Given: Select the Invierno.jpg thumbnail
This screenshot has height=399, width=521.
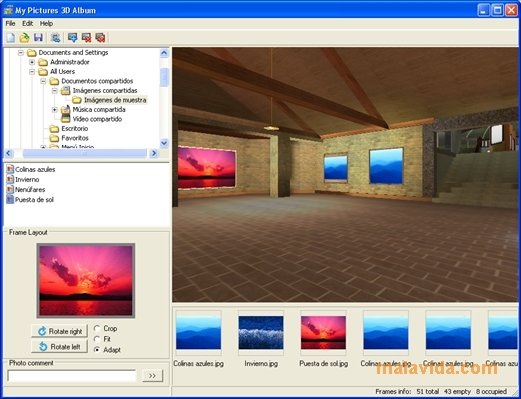Looking at the screenshot, I should [261, 333].
